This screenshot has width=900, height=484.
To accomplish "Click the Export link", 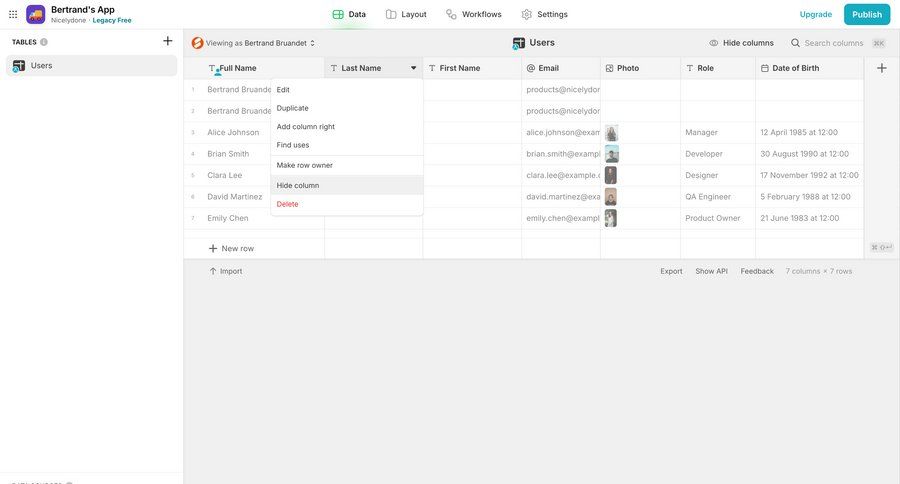I will click(x=671, y=271).
